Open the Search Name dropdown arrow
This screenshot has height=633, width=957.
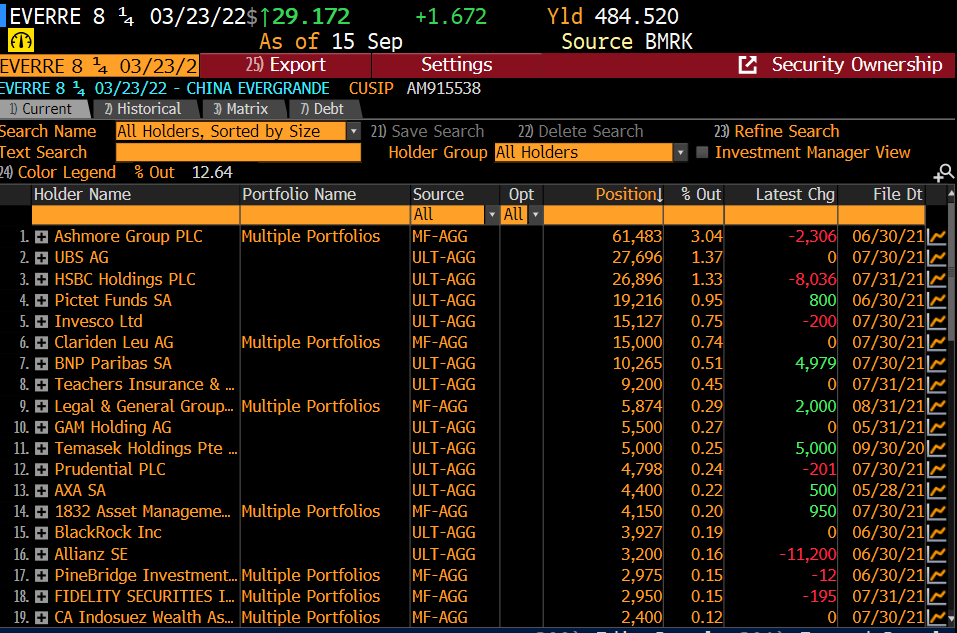tap(353, 131)
